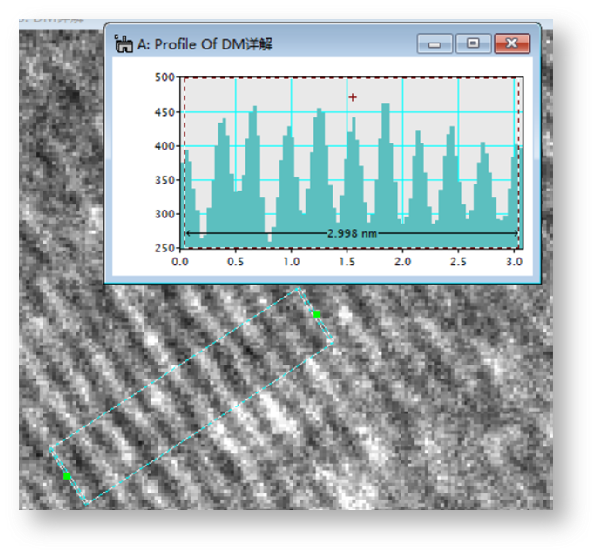Select the upper-right green ROI handle
Image resolution: width=599 pixels, height=556 pixels.
coord(317,314)
